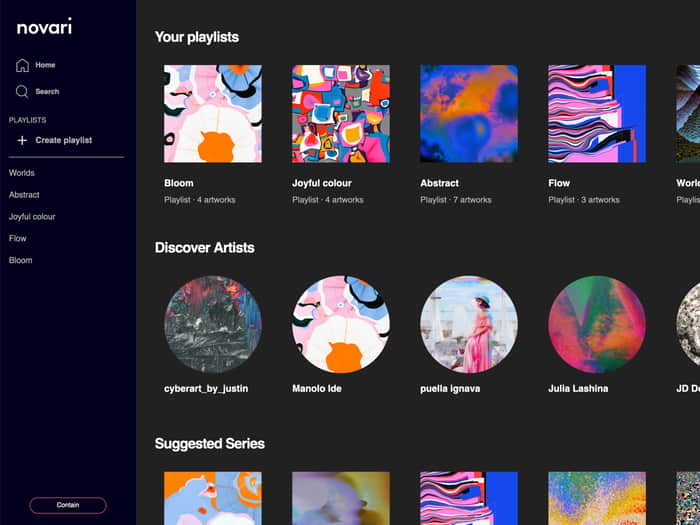The width and height of the screenshot is (700, 525).
Task: Open Flow playlist in sidebar
Action: [x=17, y=238]
